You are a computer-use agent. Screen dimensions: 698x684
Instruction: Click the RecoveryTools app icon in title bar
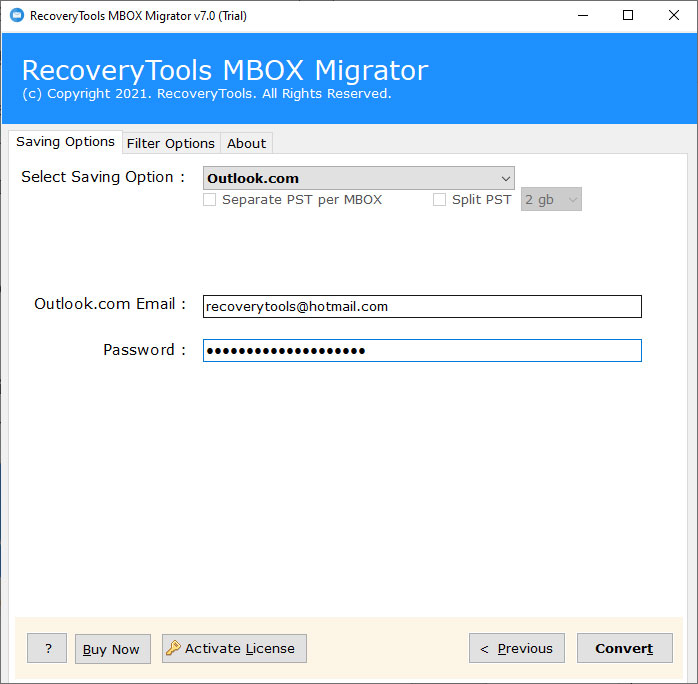[x=17, y=16]
